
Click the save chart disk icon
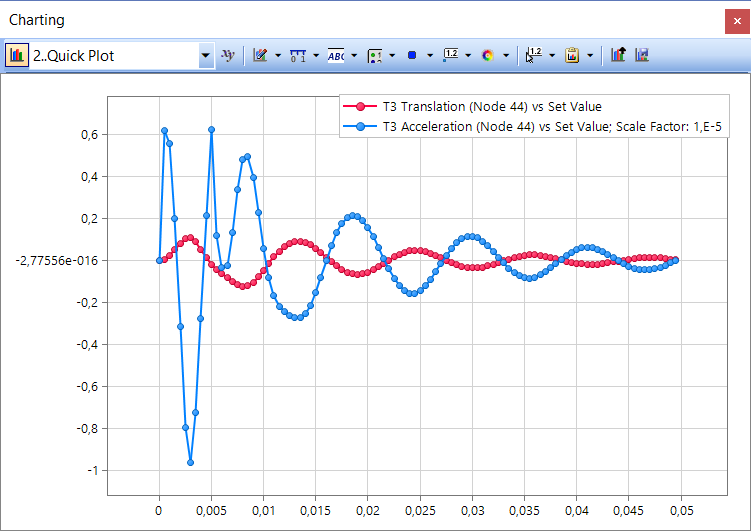pyautogui.click(x=642, y=56)
